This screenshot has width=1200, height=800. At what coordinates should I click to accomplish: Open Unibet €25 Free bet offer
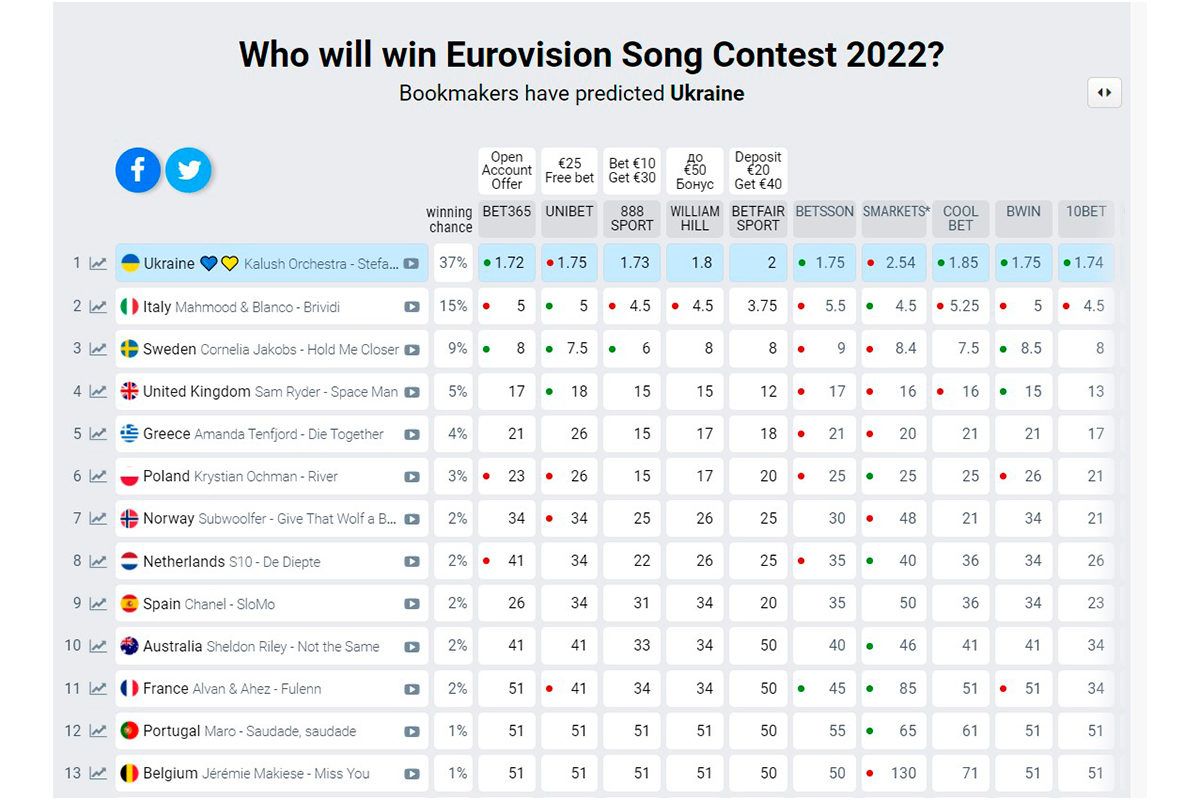569,171
